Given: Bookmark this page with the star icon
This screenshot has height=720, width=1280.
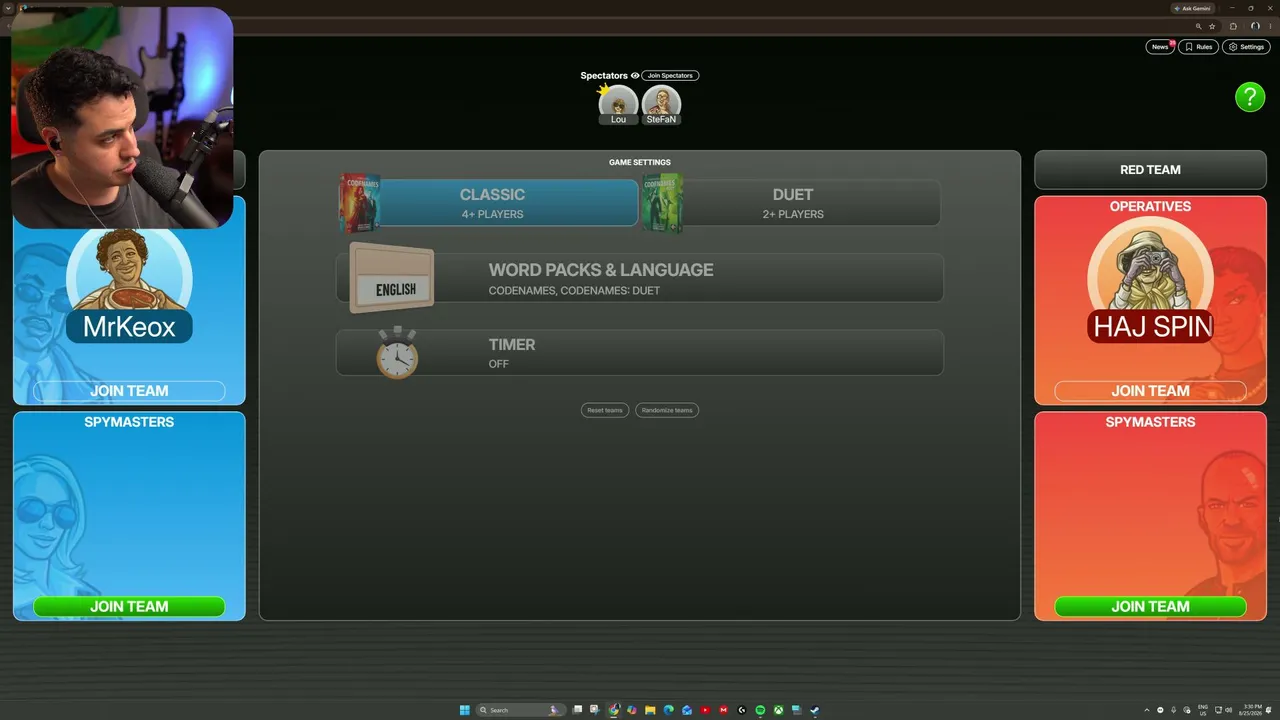Looking at the screenshot, I should coord(1212,26).
